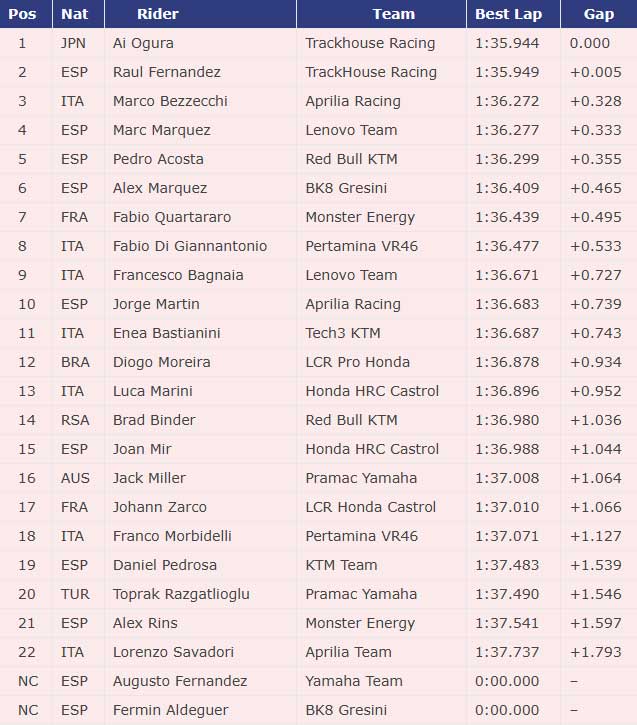The image size is (637, 725).
Task: Click the Pos column header
Action: [24, 14]
